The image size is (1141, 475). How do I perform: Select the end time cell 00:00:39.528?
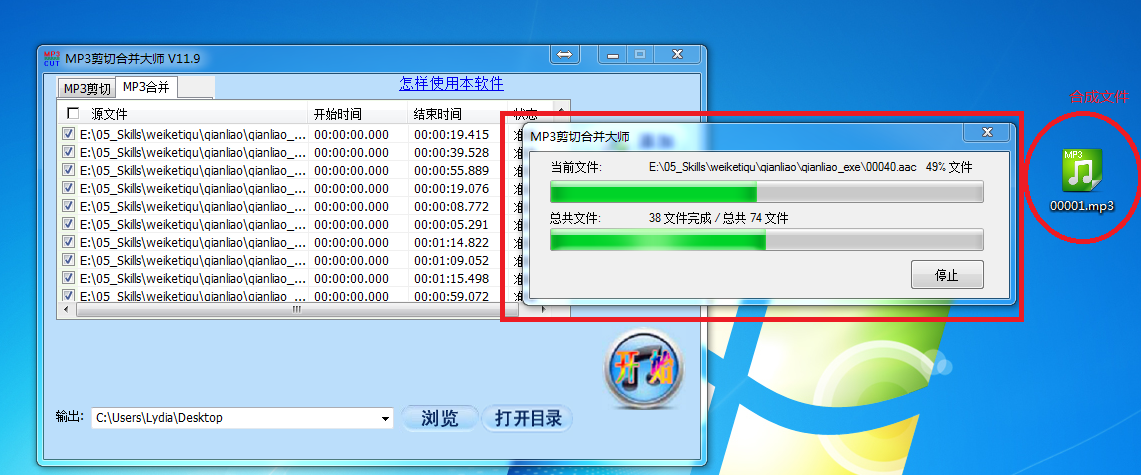[x=451, y=153]
